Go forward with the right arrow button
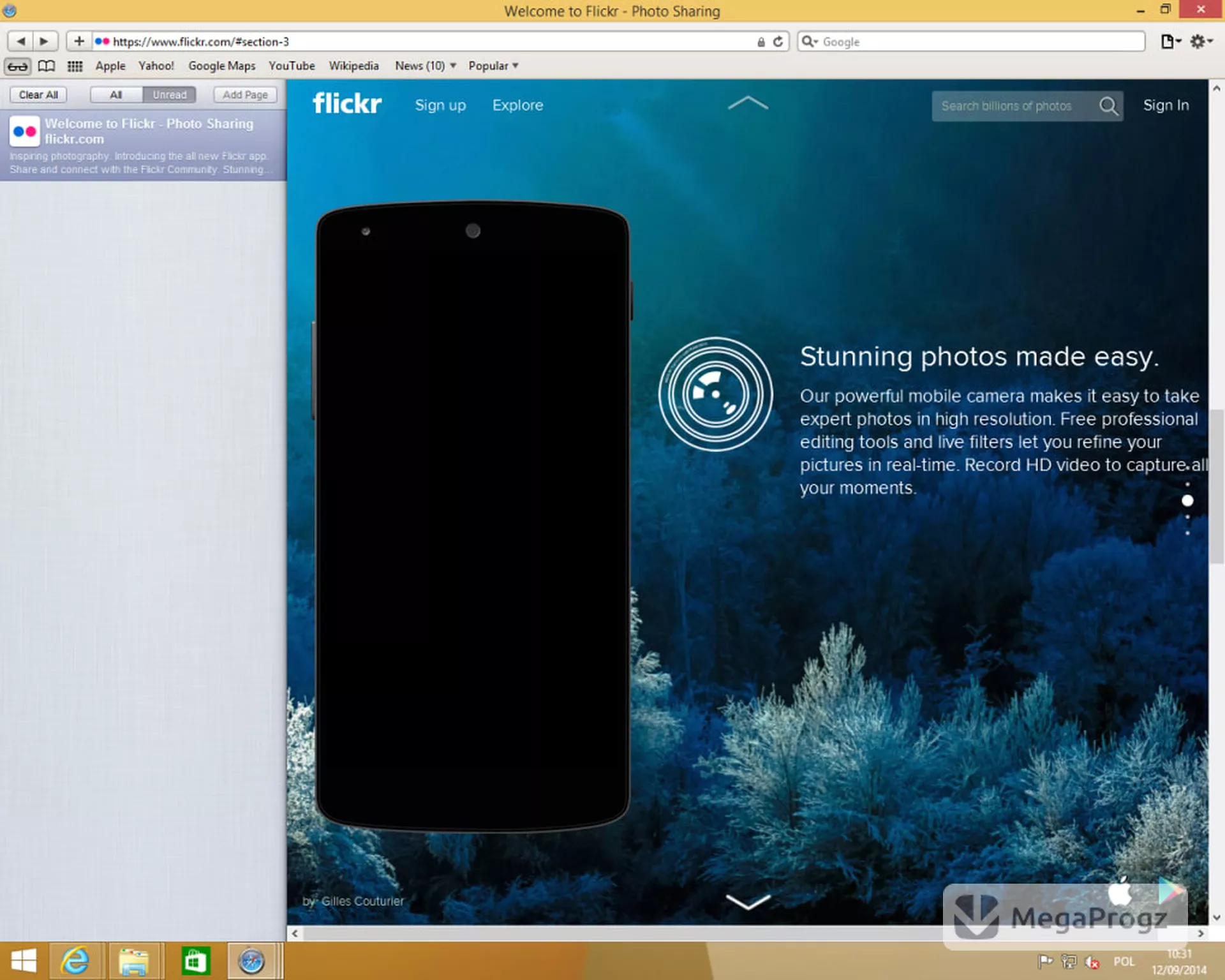This screenshot has width=1225, height=980. 45,41
